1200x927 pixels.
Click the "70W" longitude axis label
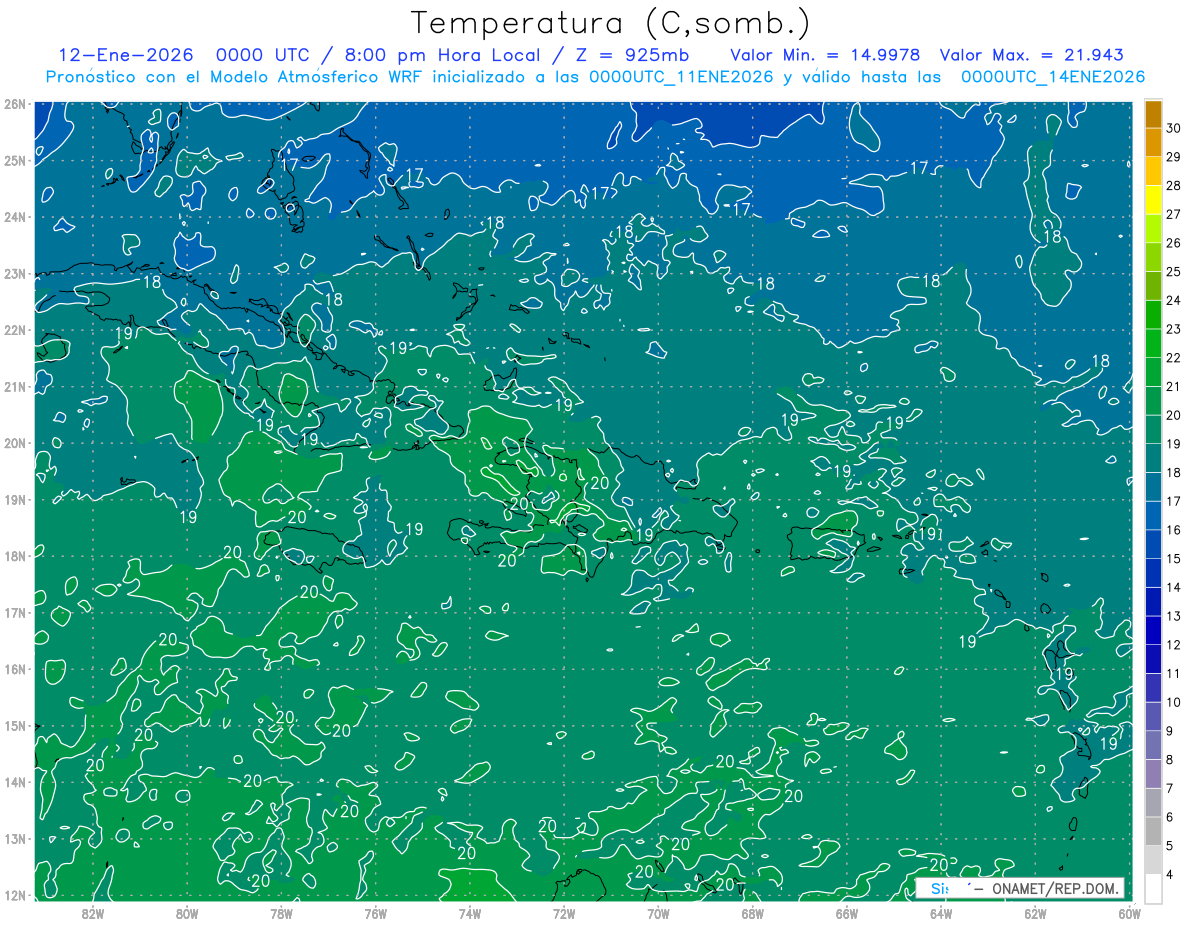coord(658,913)
